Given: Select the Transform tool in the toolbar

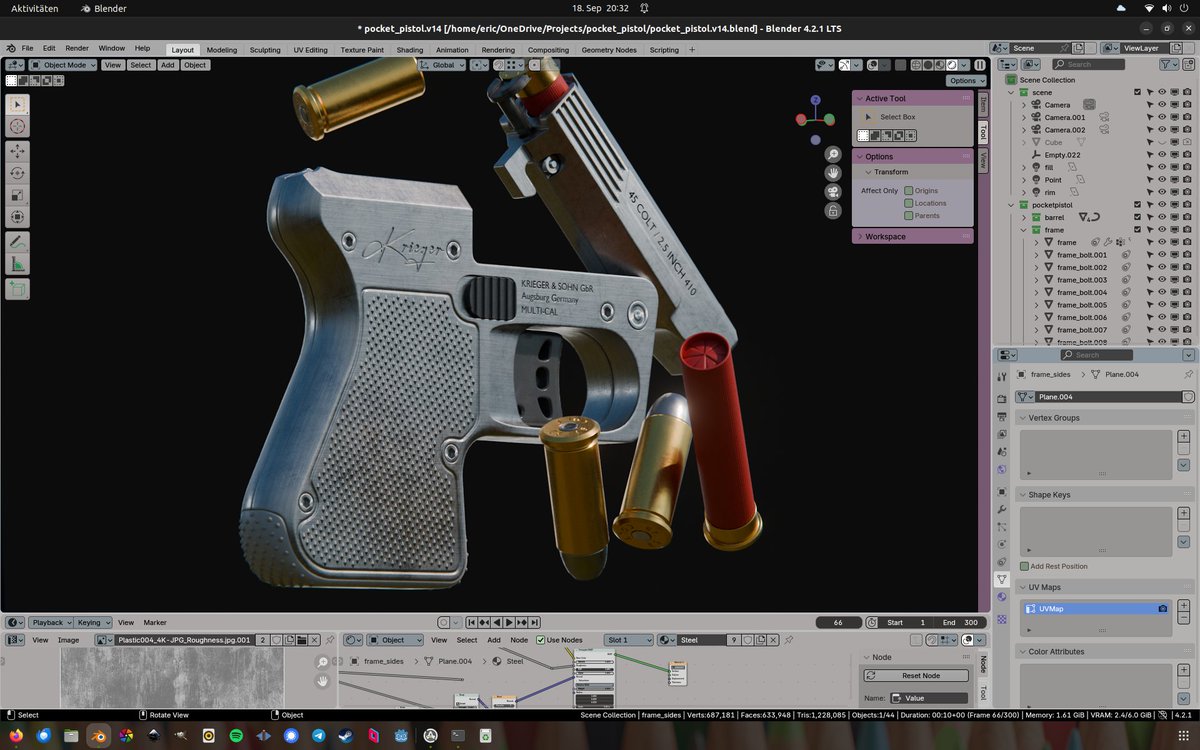Looking at the screenshot, I should tap(17, 217).
